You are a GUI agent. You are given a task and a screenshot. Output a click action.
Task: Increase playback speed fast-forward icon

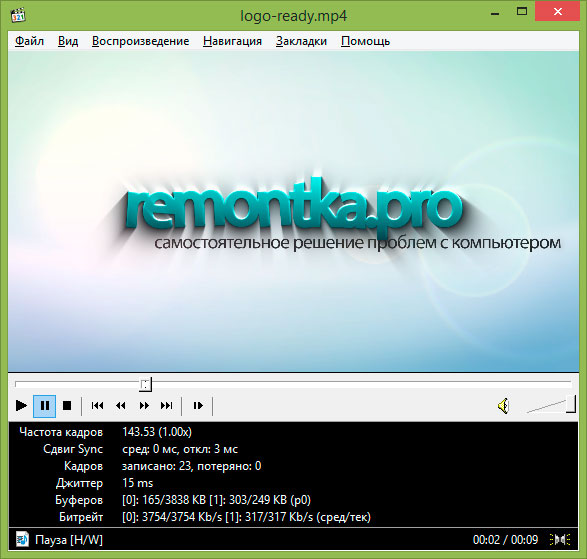coord(144,405)
